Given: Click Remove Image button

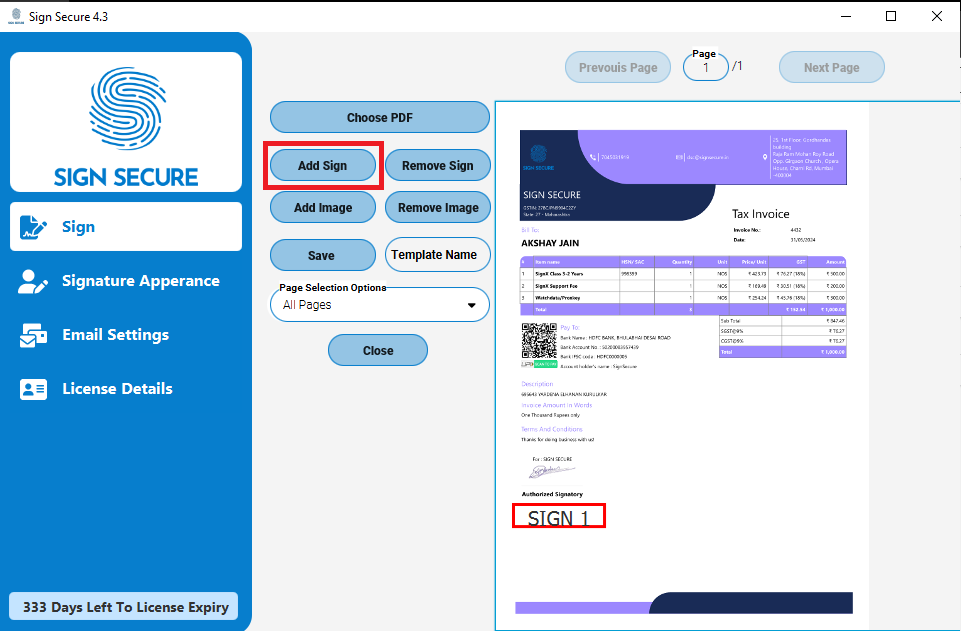Looking at the screenshot, I should 438,208.
